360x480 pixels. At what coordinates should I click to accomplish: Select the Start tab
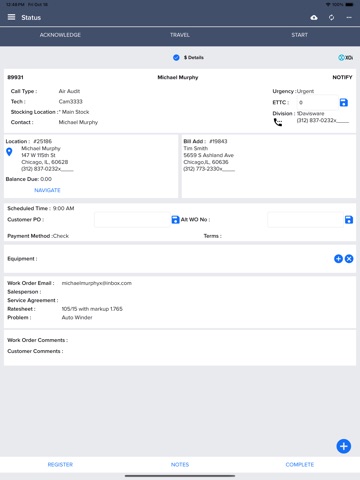coord(299,35)
